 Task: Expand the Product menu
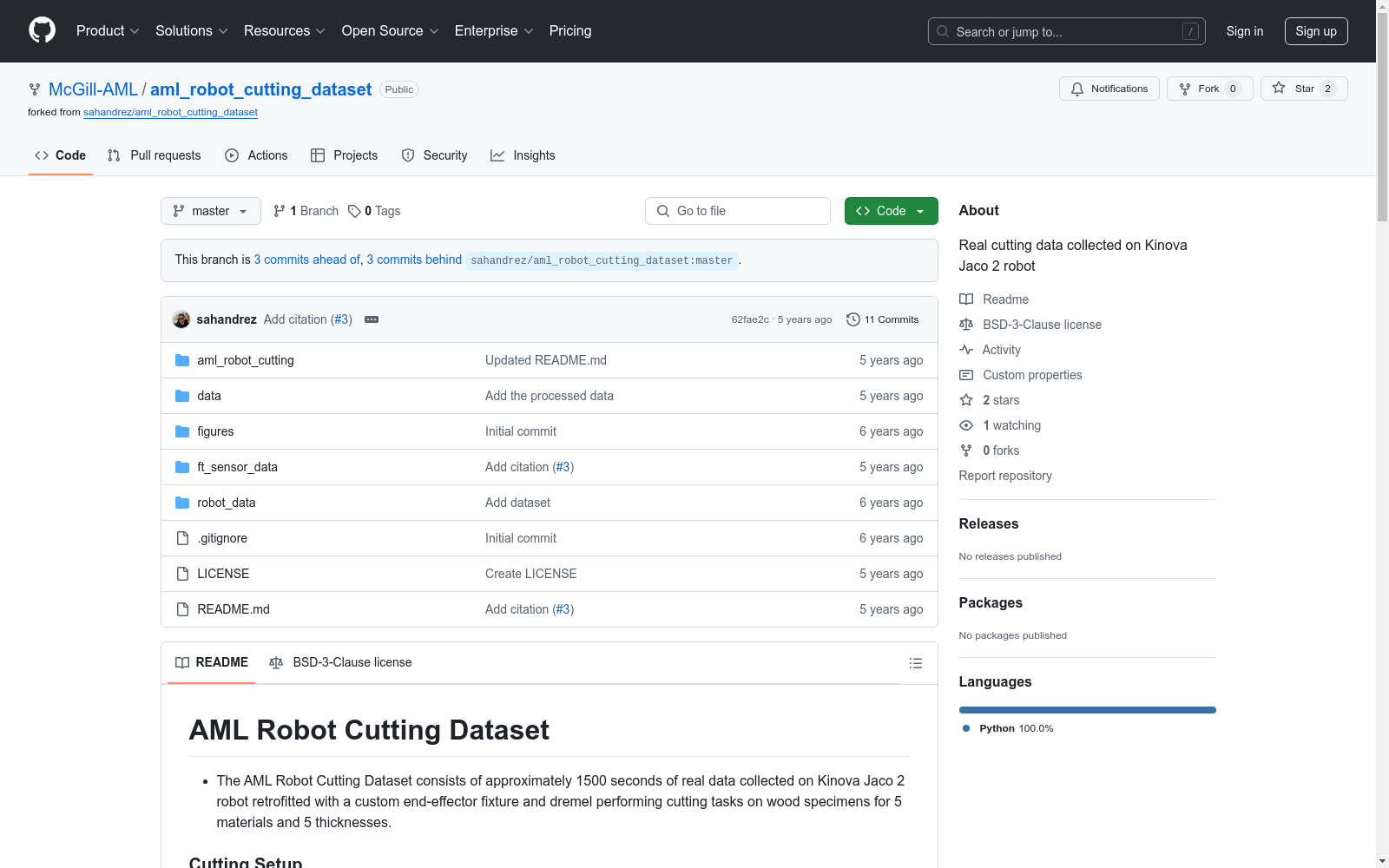[x=108, y=30]
